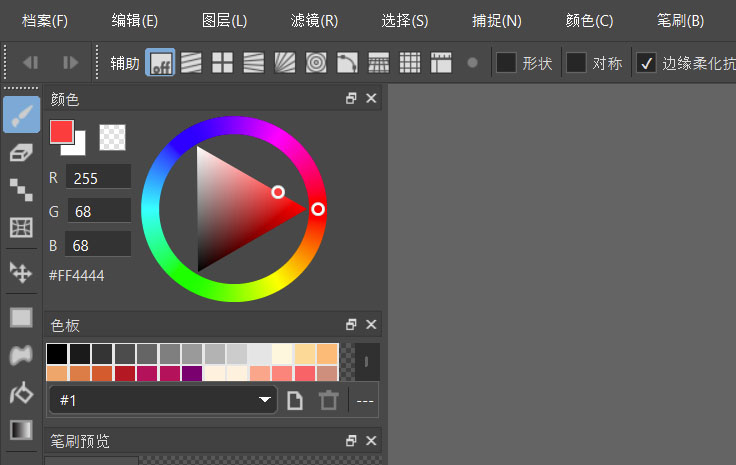
Task: Select the perspective grid snap icon
Action: (378, 62)
